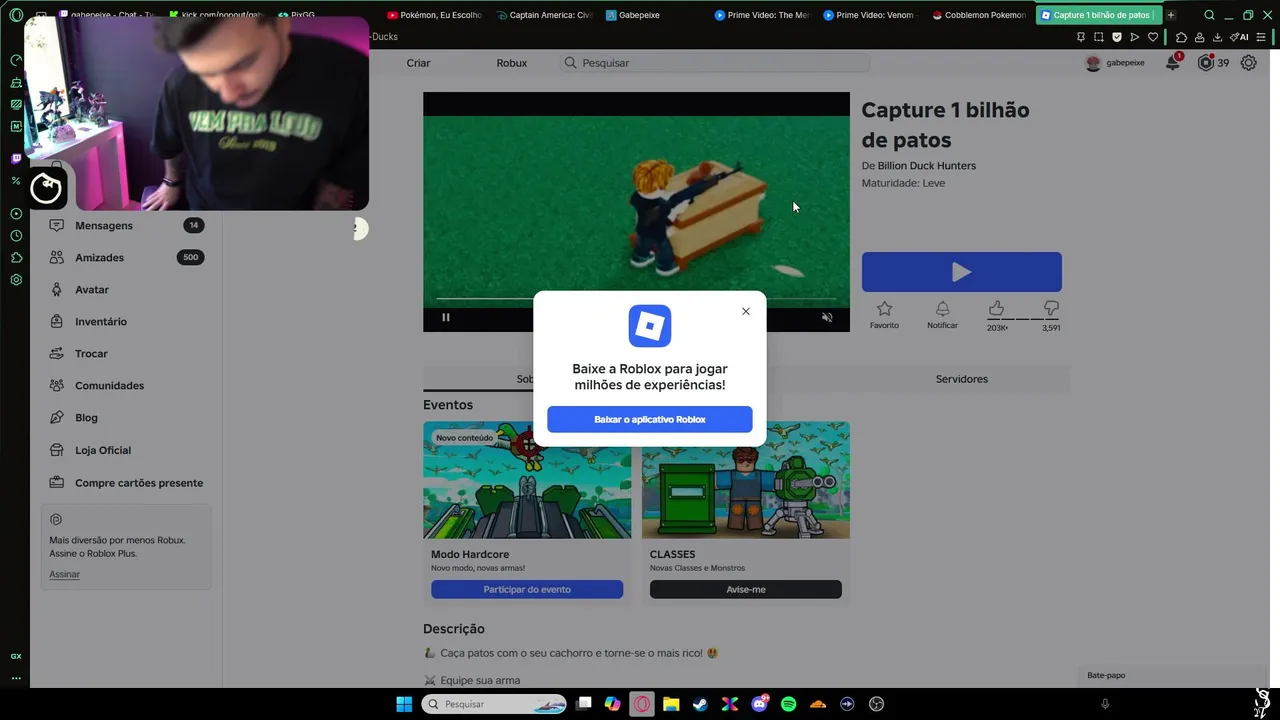Click the shield privacy icon in the address bar
Image resolution: width=1280 pixels, height=720 pixels.
pos(1116,37)
